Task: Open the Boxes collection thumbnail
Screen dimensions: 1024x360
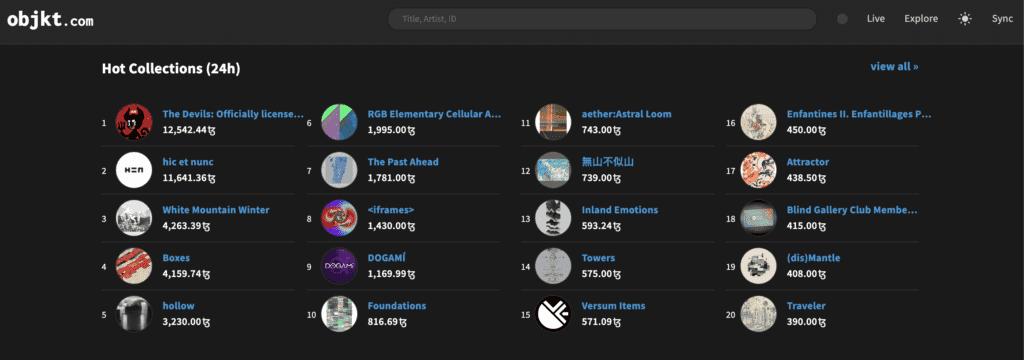Action: click(x=134, y=266)
